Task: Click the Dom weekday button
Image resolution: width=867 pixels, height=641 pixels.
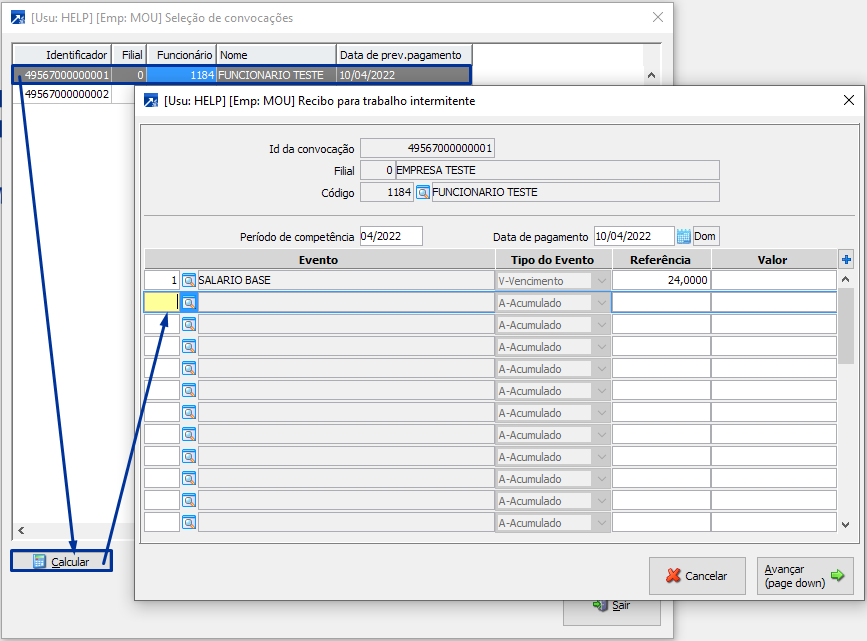Action: pyautogui.click(x=705, y=236)
